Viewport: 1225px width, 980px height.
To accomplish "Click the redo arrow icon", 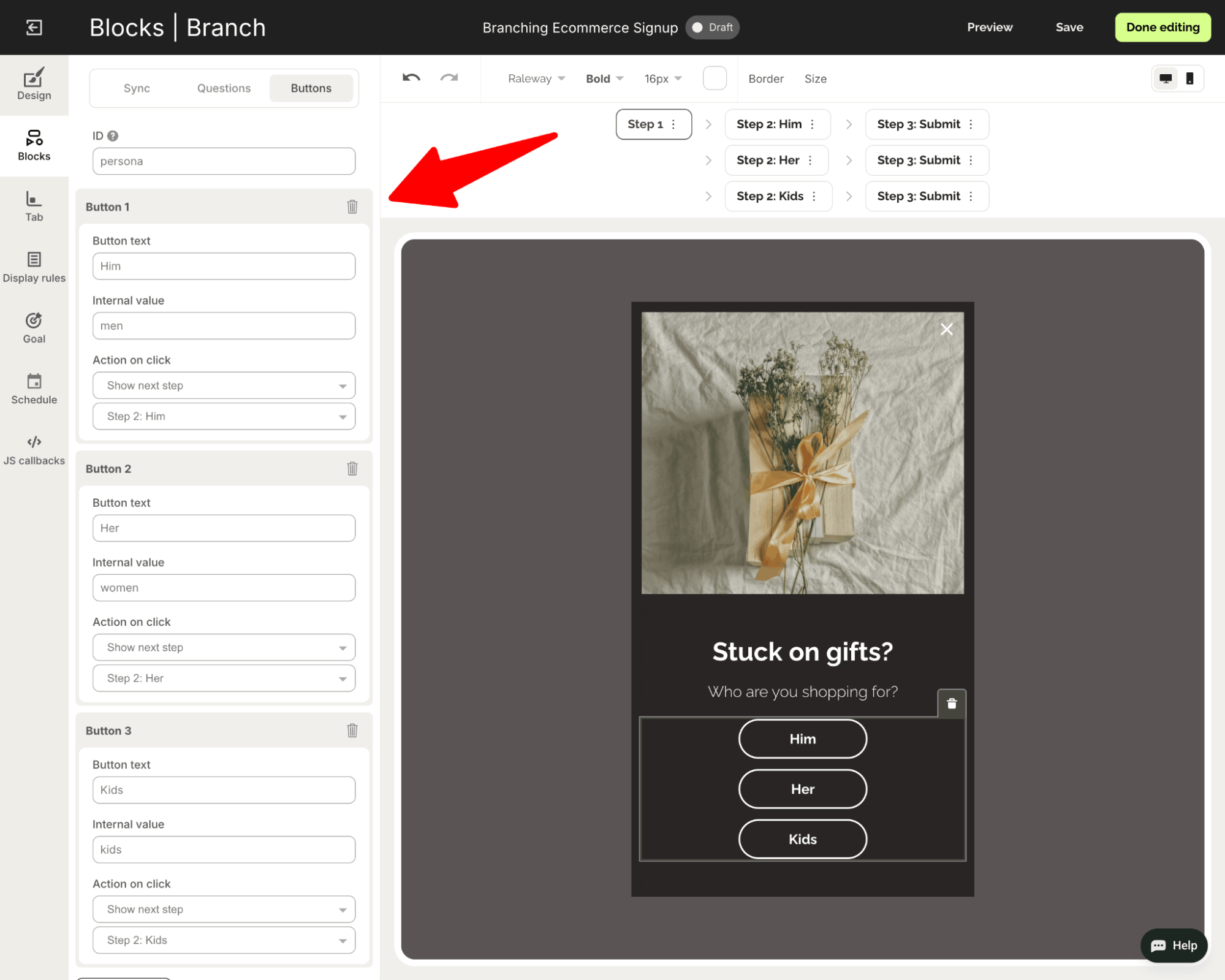I will coord(449,78).
